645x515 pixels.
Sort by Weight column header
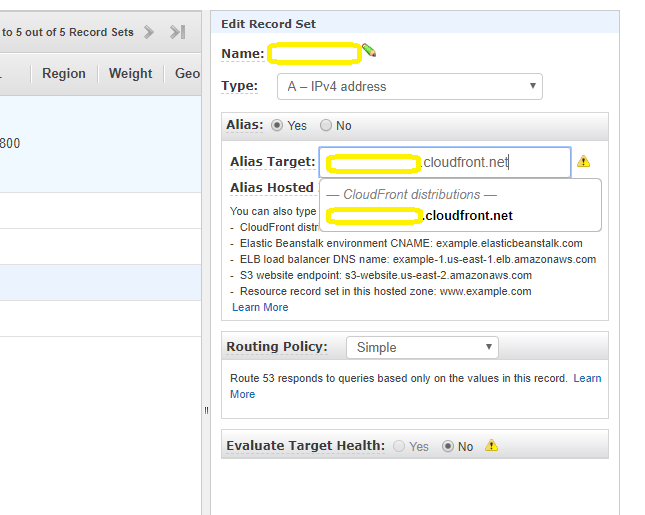[130, 73]
